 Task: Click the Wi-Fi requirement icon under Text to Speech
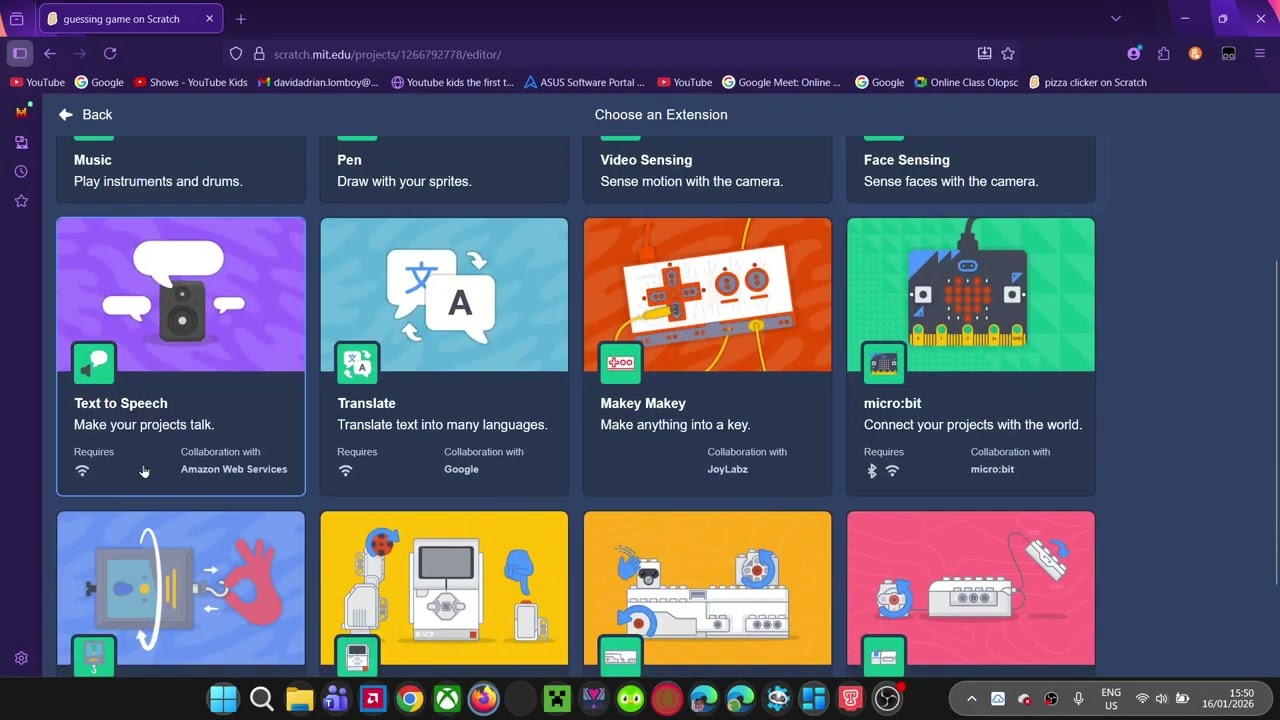[82, 471]
